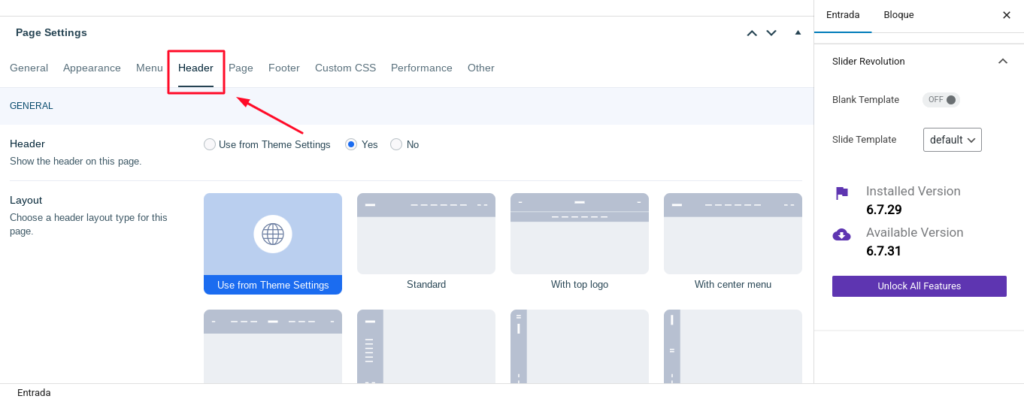
Task: Collapse Page Settings with triangle toggle
Action: tap(797, 32)
